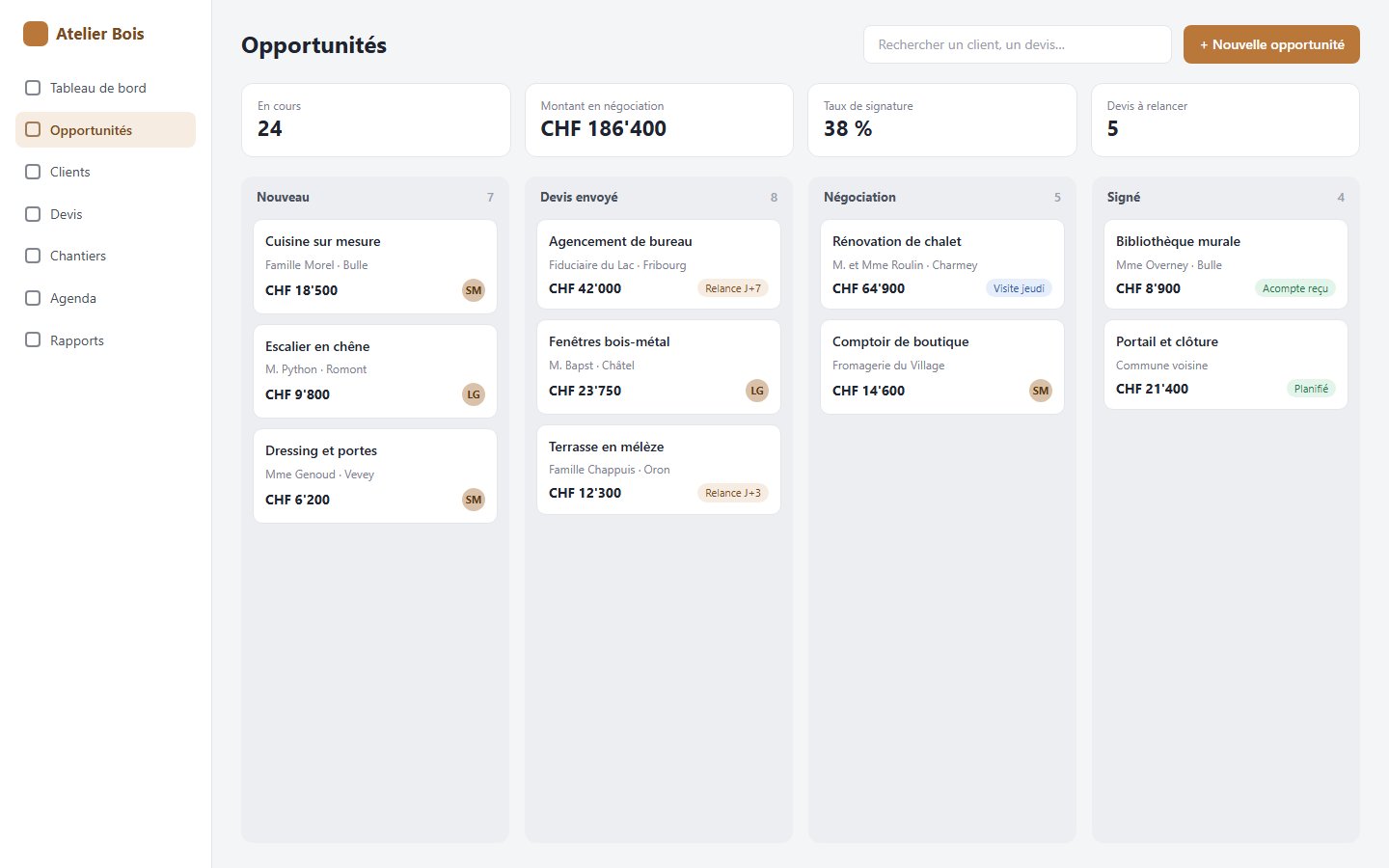Open the Rapports section label

point(77,340)
